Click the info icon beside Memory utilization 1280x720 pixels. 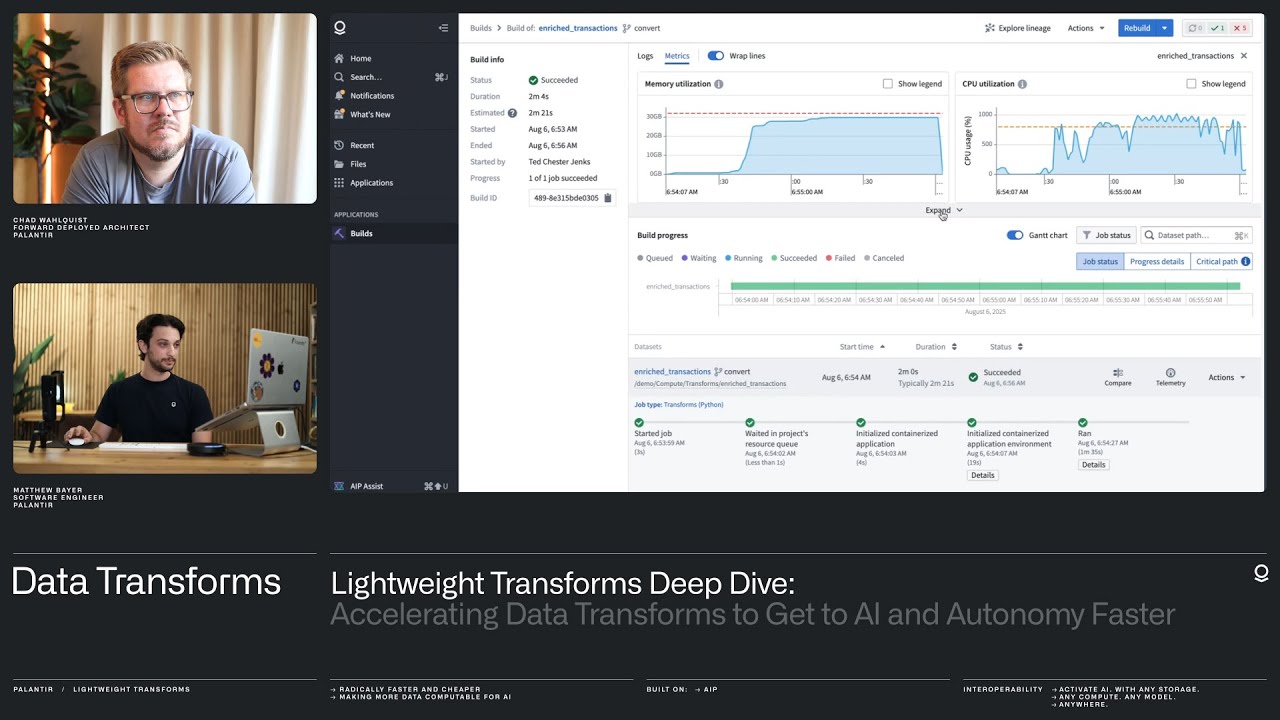pos(719,84)
